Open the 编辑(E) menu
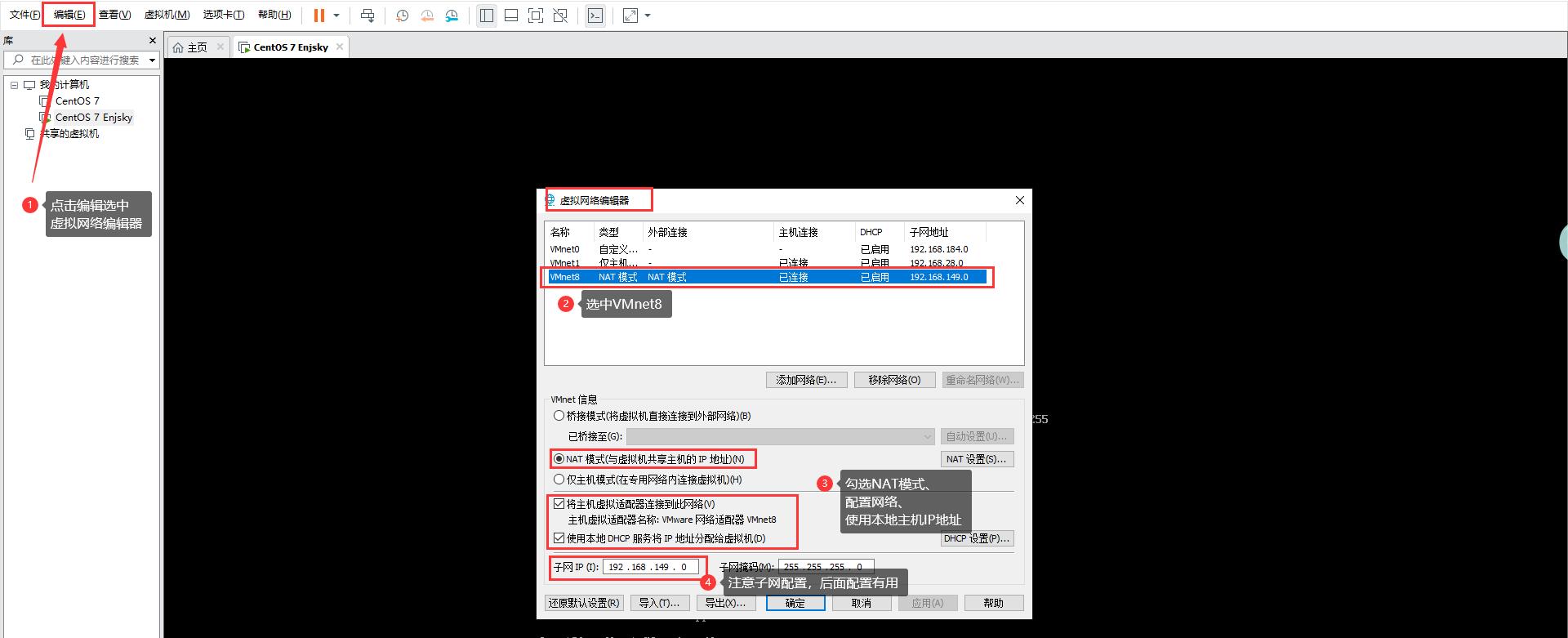Image resolution: width=1568 pixels, height=638 pixels. [69, 15]
